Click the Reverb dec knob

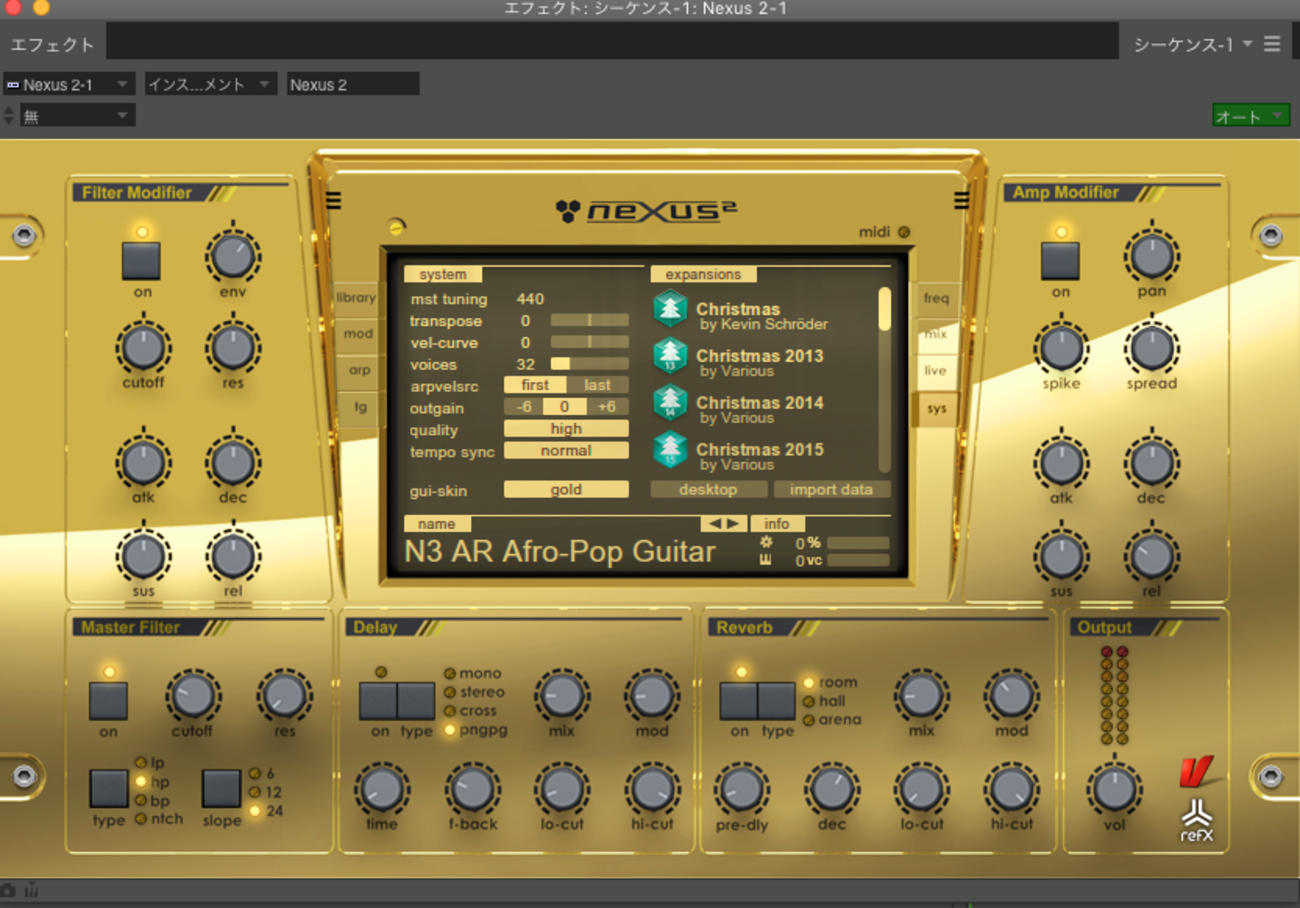[x=831, y=789]
